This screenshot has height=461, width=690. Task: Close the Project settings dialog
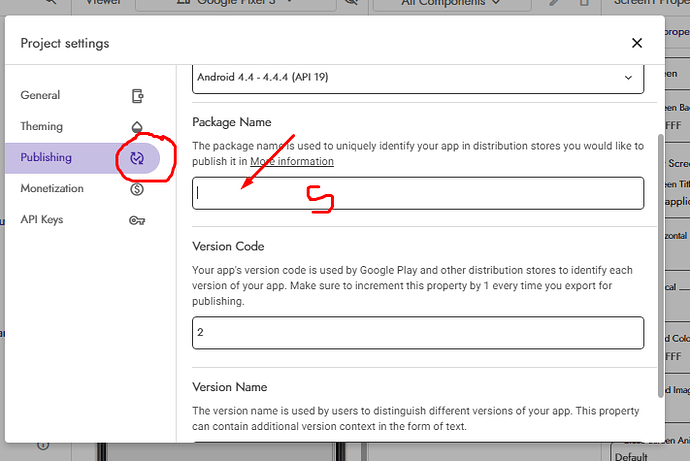point(637,43)
